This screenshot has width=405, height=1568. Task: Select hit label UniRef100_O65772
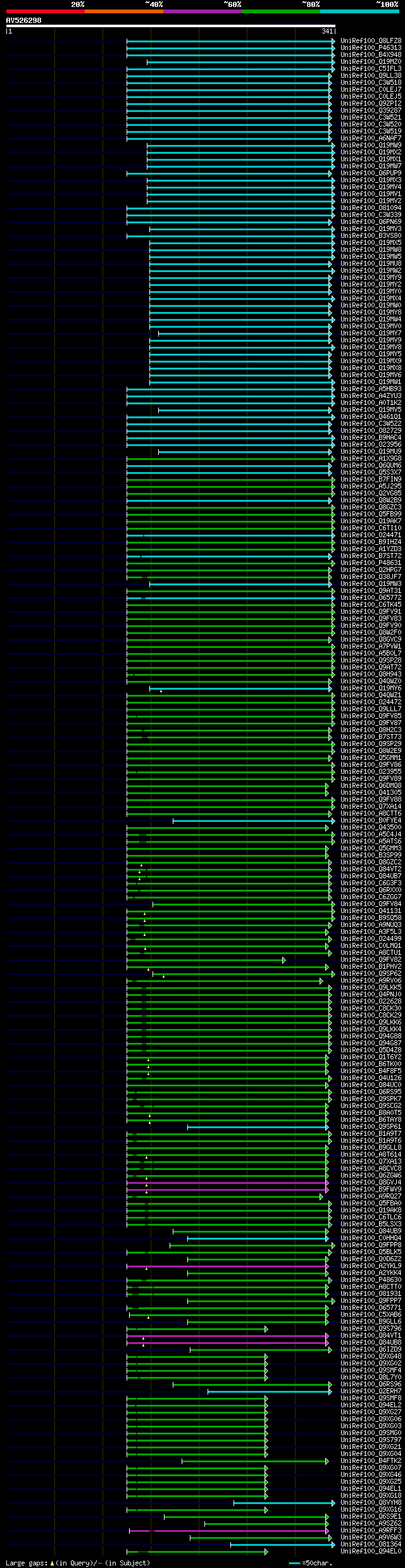coord(371,598)
